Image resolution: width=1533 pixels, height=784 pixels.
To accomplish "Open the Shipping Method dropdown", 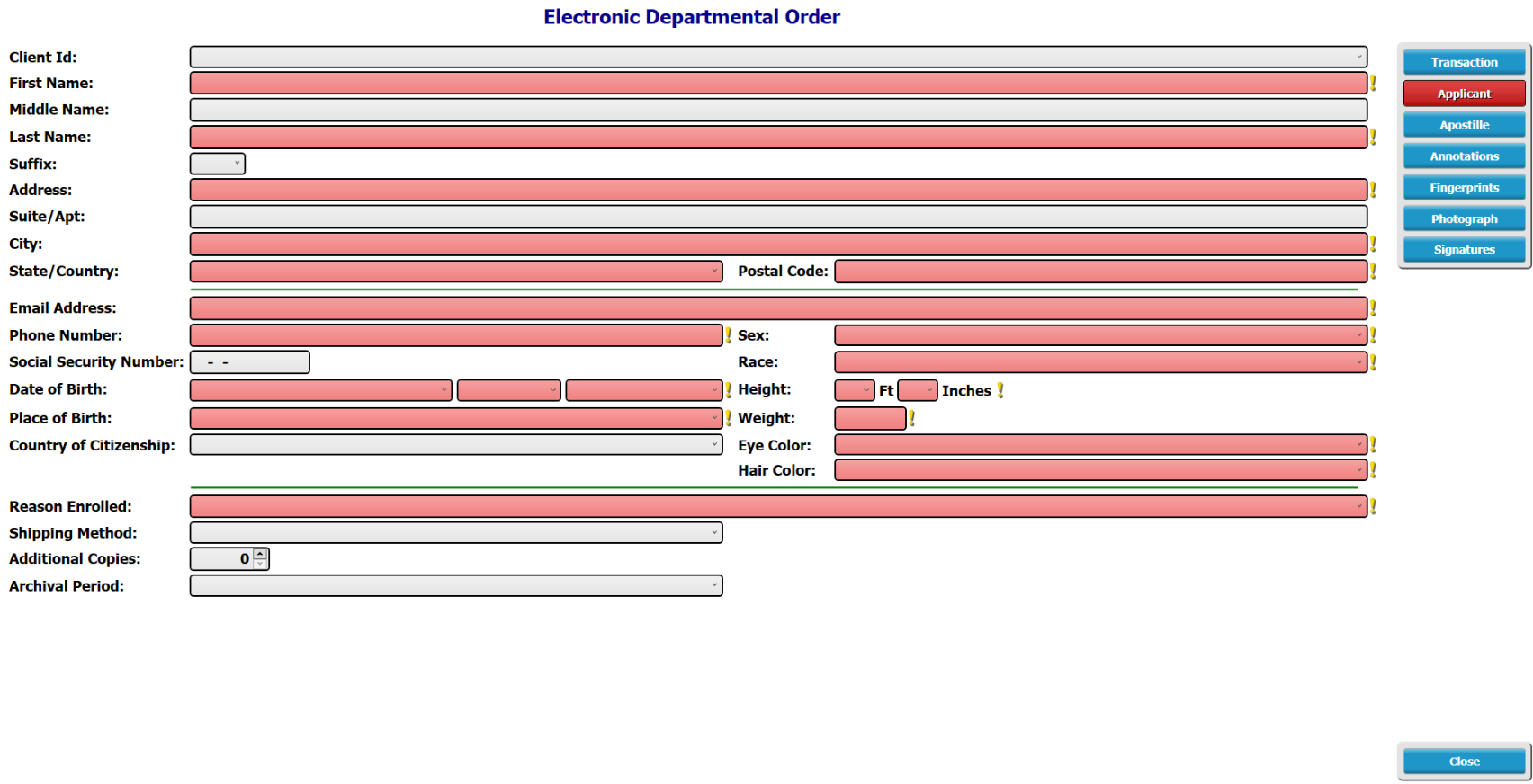I will pyautogui.click(x=456, y=532).
